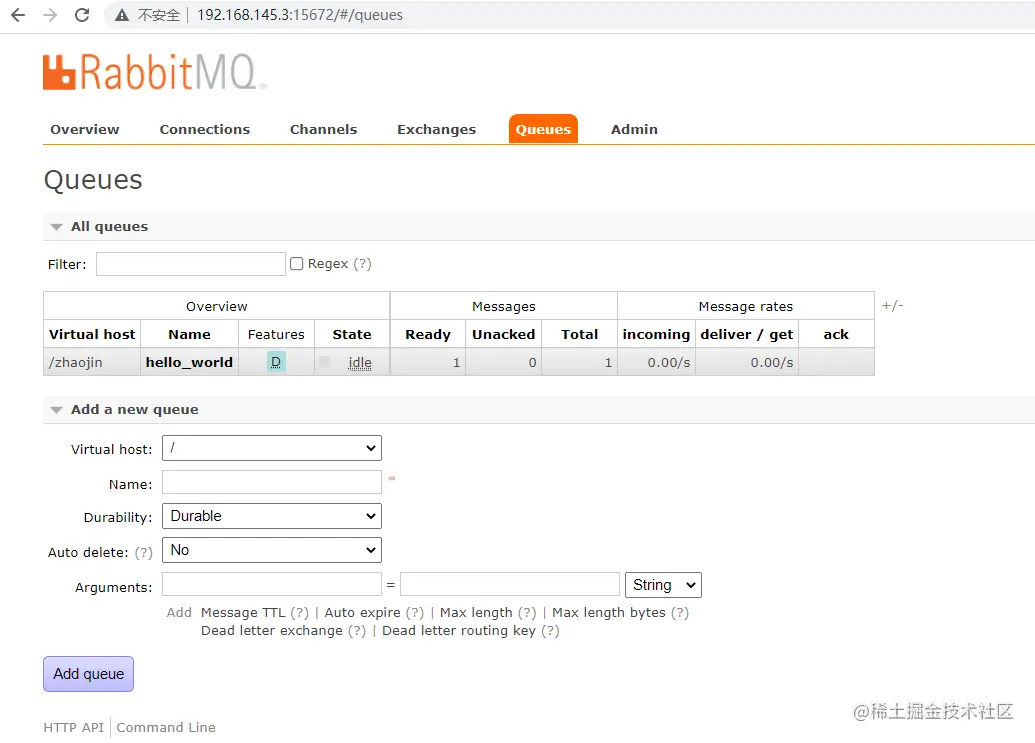
Task: Click the Add queue button
Action: click(88, 674)
